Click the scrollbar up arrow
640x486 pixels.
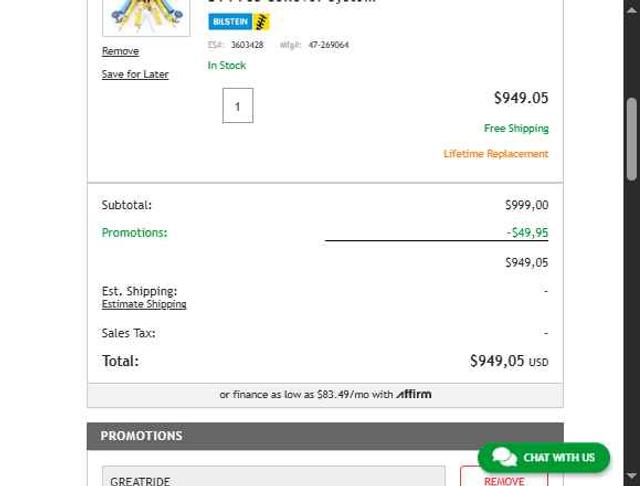coord(631,8)
